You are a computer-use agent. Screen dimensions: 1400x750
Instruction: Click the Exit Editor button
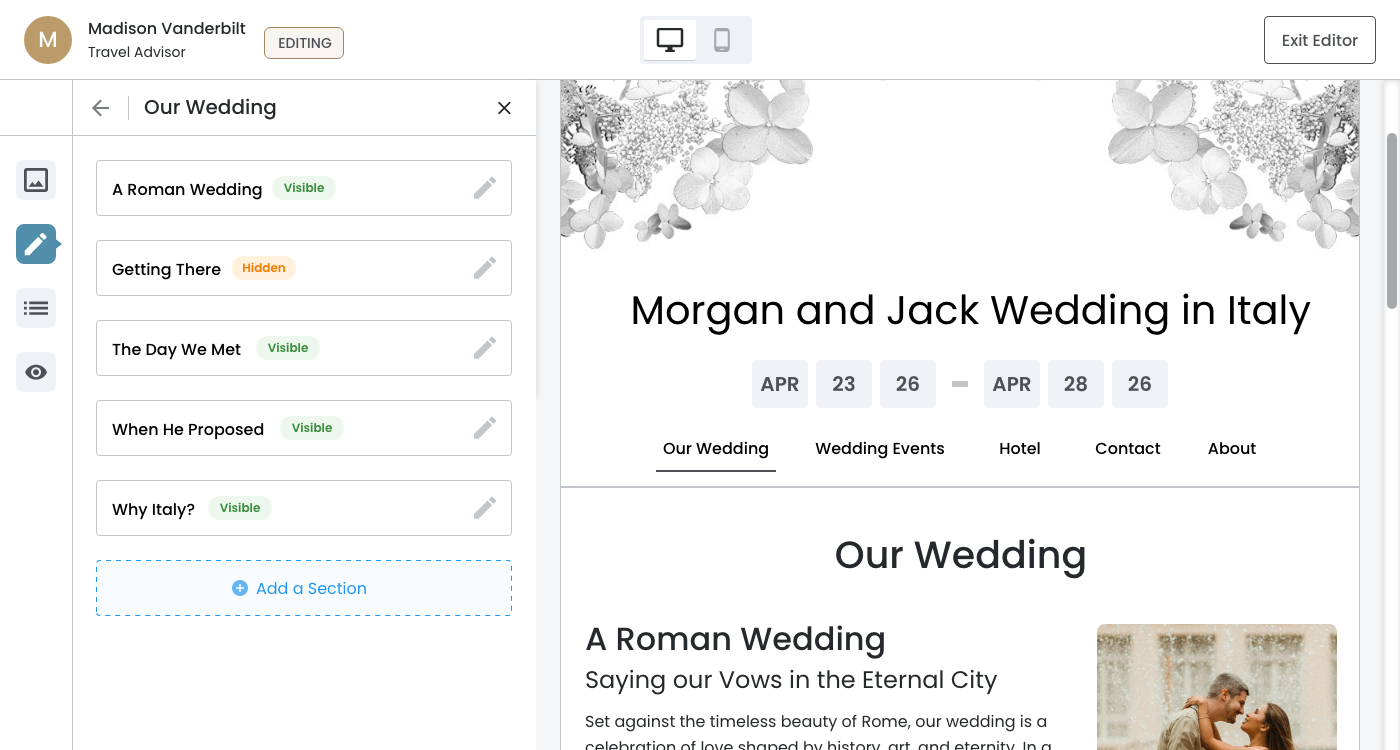pyautogui.click(x=1319, y=40)
